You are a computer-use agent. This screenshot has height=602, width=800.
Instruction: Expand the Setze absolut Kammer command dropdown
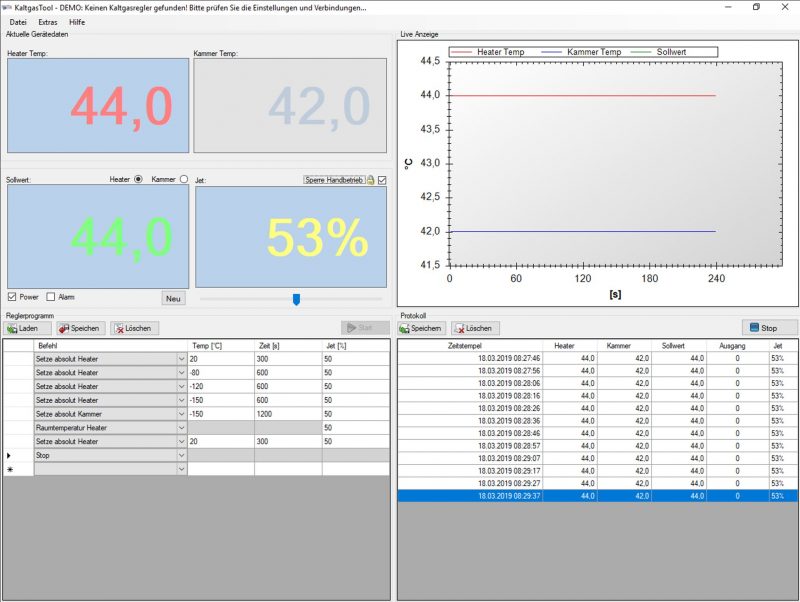click(181, 414)
